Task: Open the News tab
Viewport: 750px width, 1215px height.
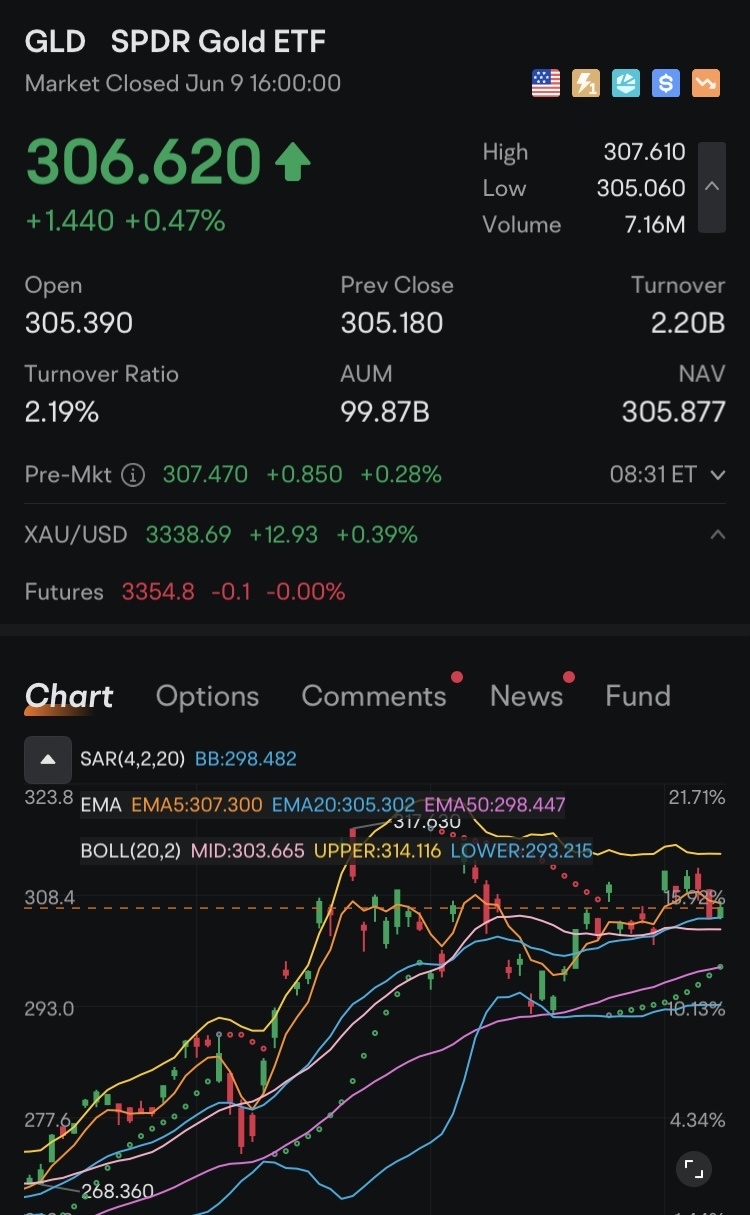Action: coord(526,696)
